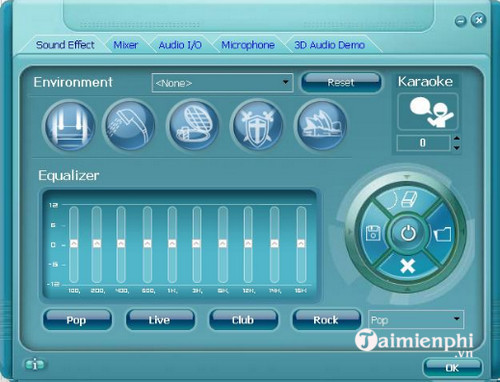Expand the equalizer preset dropdown showing Pop

click(x=416, y=320)
